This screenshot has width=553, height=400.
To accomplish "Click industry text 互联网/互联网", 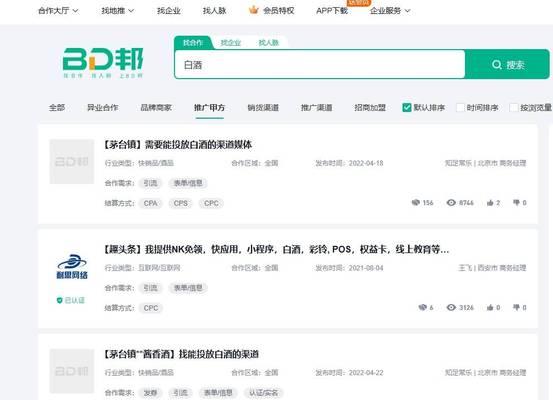I will [x=159, y=268].
